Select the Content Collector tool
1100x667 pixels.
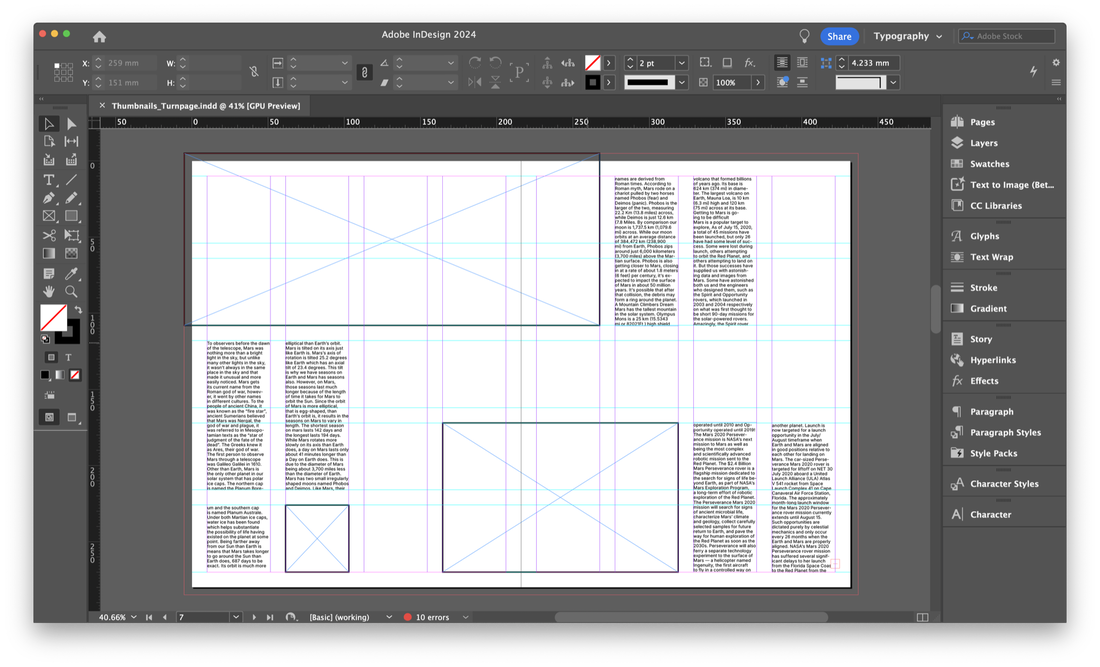tap(49, 161)
